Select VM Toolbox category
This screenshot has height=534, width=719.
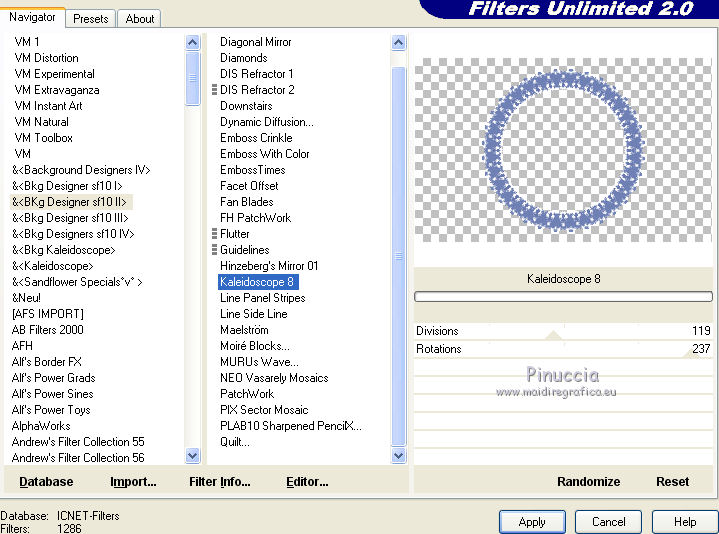pyautogui.click(x=44, y=138)
